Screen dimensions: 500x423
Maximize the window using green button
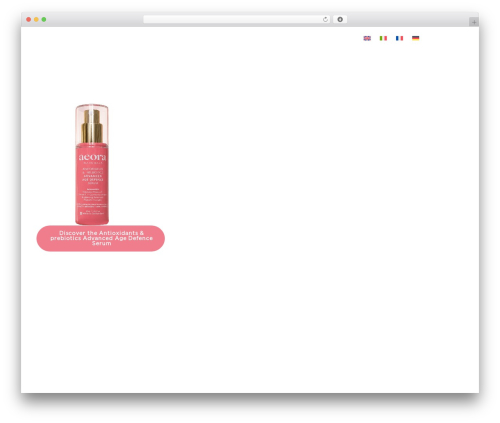click(44, 20)
